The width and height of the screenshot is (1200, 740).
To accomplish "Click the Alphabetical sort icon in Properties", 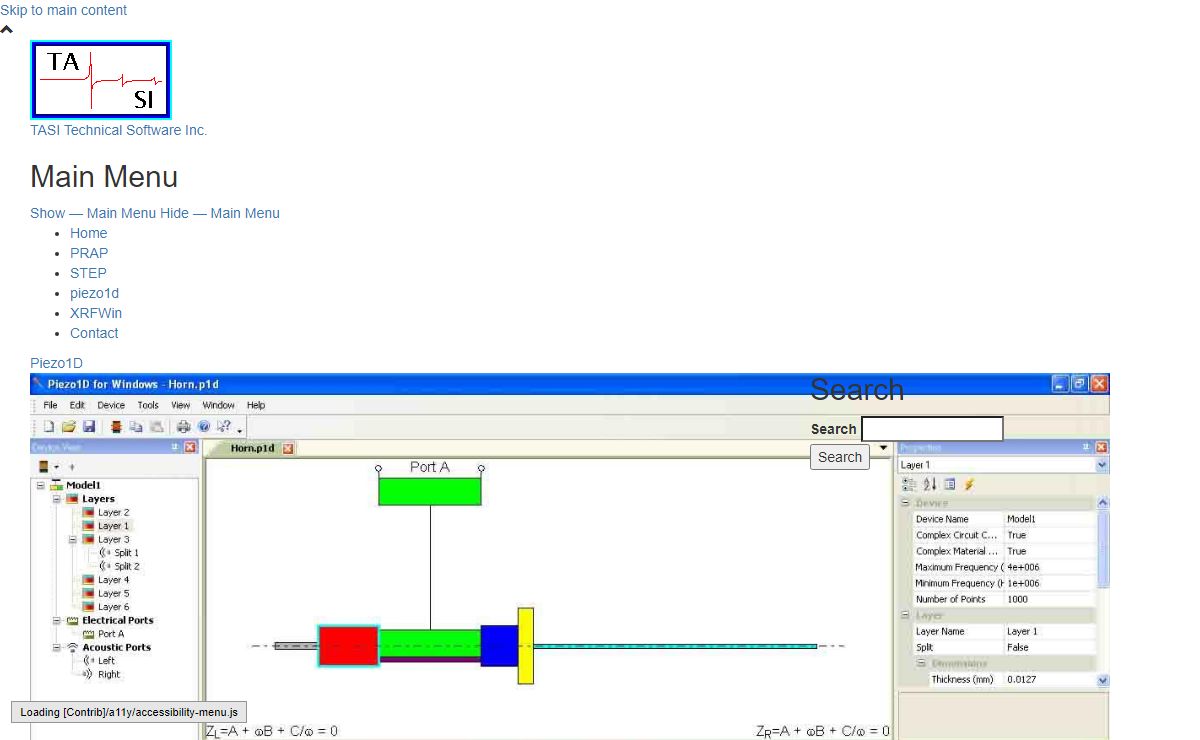I will coord(930,484).
